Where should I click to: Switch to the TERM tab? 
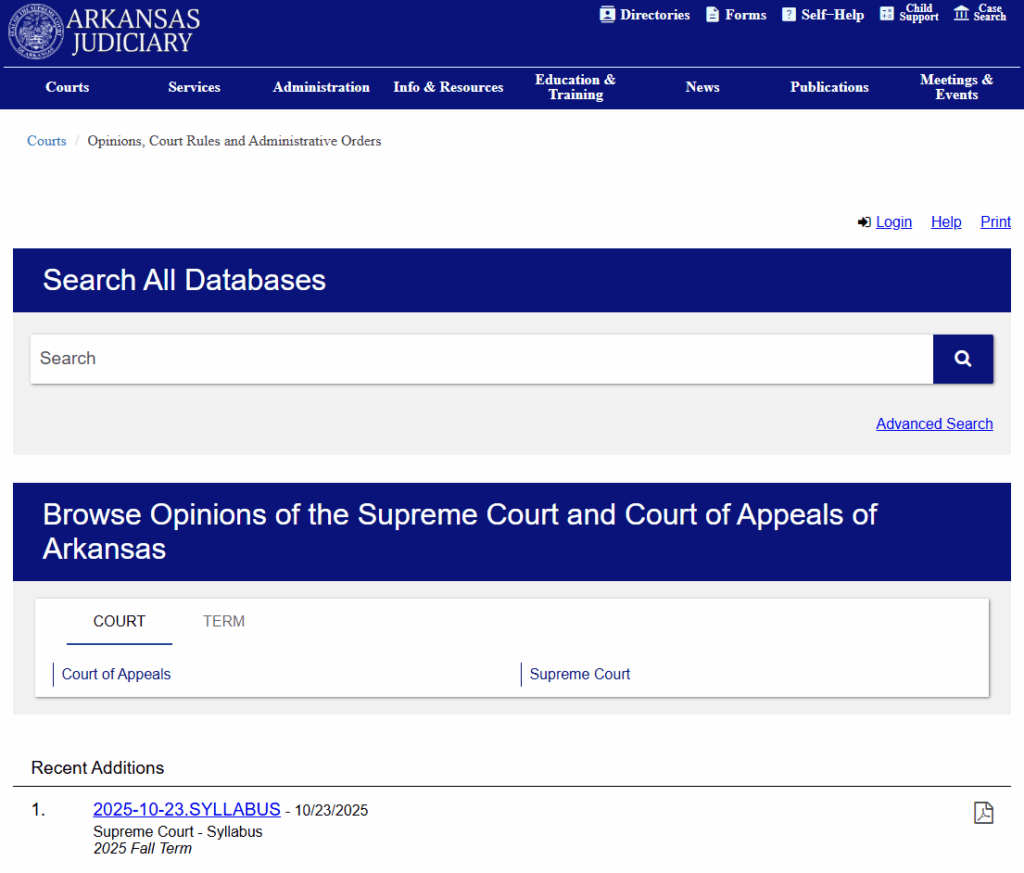point(223,621)
